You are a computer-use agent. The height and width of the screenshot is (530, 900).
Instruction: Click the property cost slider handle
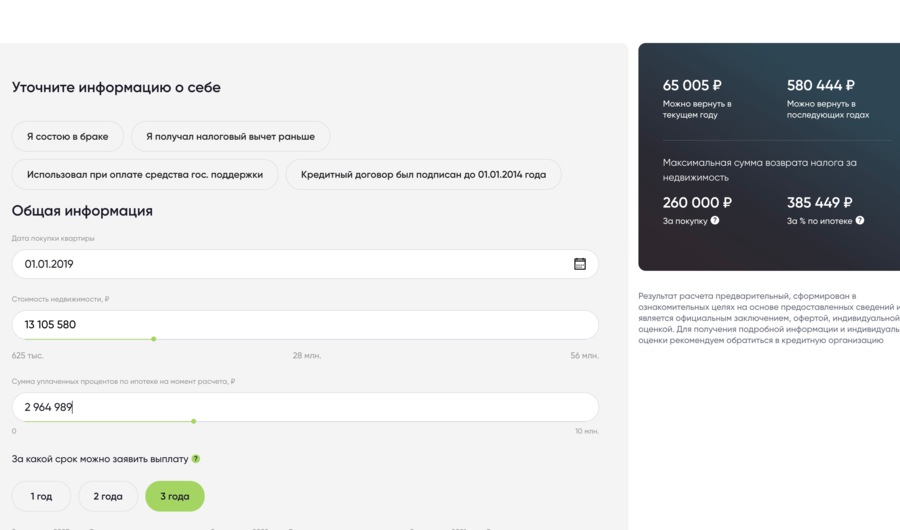153,339
